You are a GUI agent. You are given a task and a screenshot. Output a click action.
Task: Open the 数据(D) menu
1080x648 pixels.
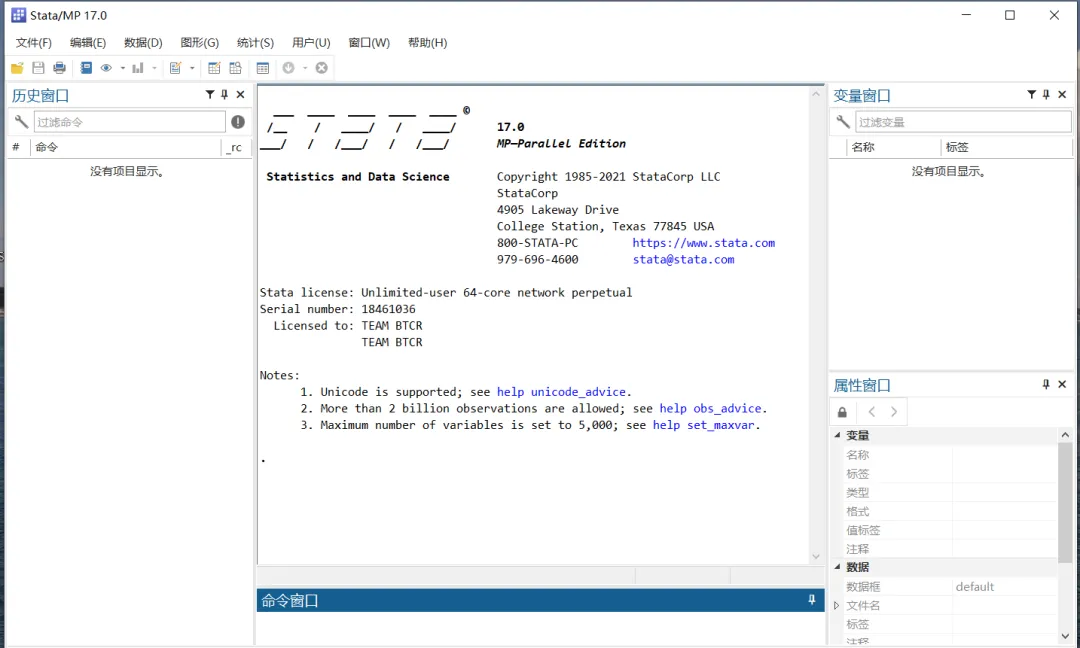143,43
